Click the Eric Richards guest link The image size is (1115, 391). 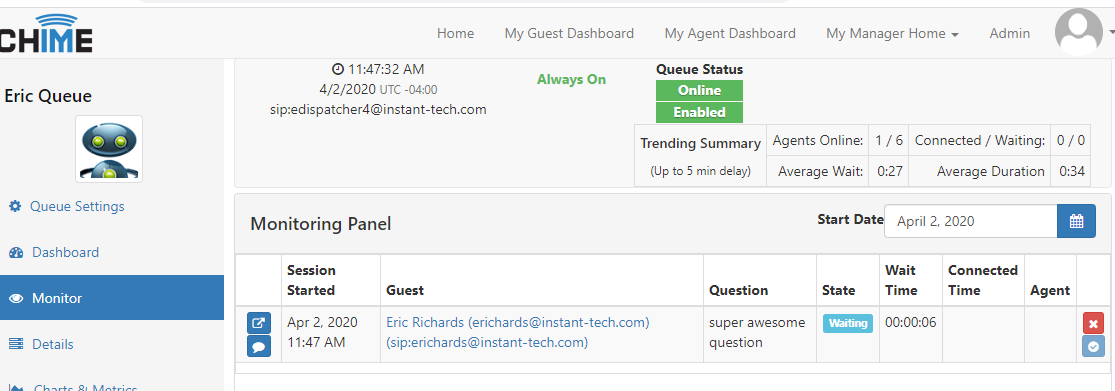[x=518, y=332]
